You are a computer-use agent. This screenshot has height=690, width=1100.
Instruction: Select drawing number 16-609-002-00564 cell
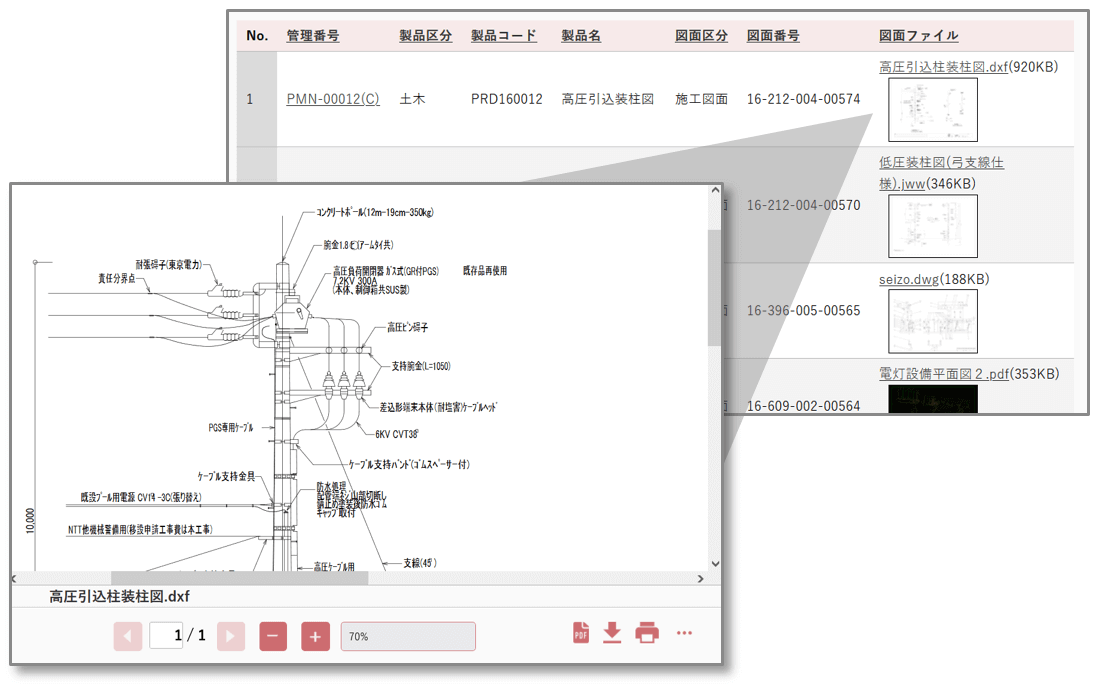click(x=803, y=405)
